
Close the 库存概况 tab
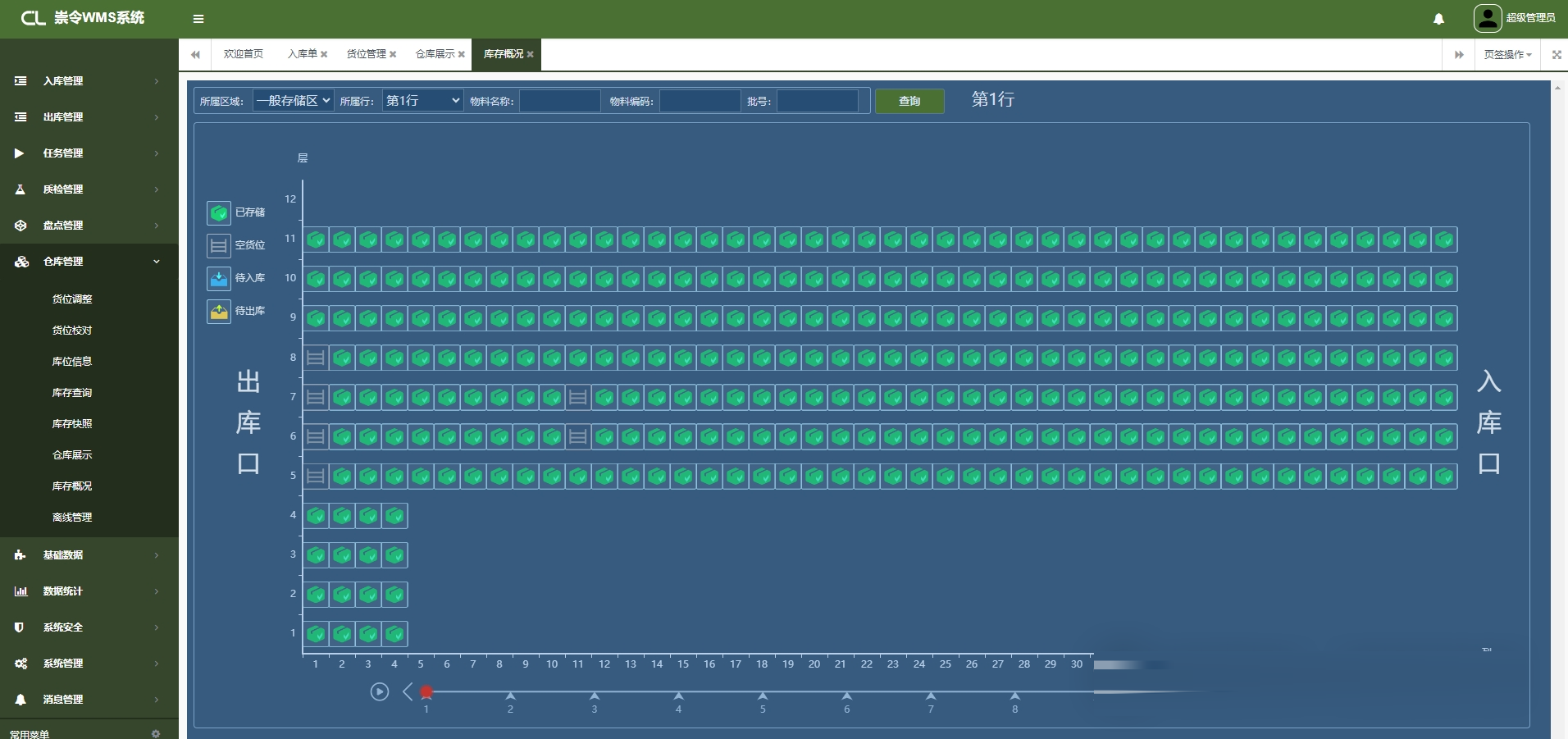click(x=531, y=55)
